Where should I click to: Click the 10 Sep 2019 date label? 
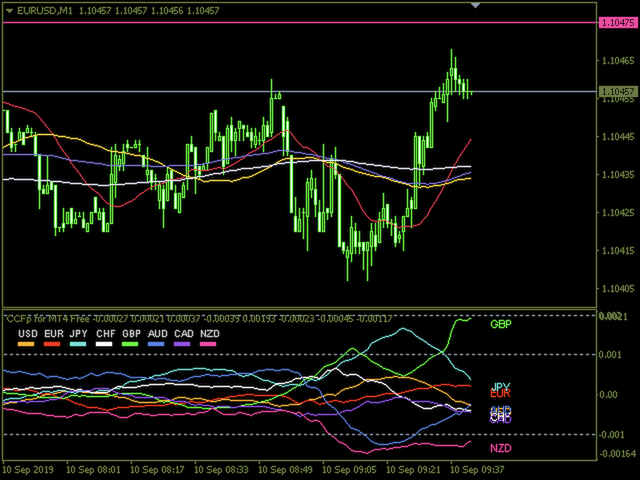pos(30,468)
